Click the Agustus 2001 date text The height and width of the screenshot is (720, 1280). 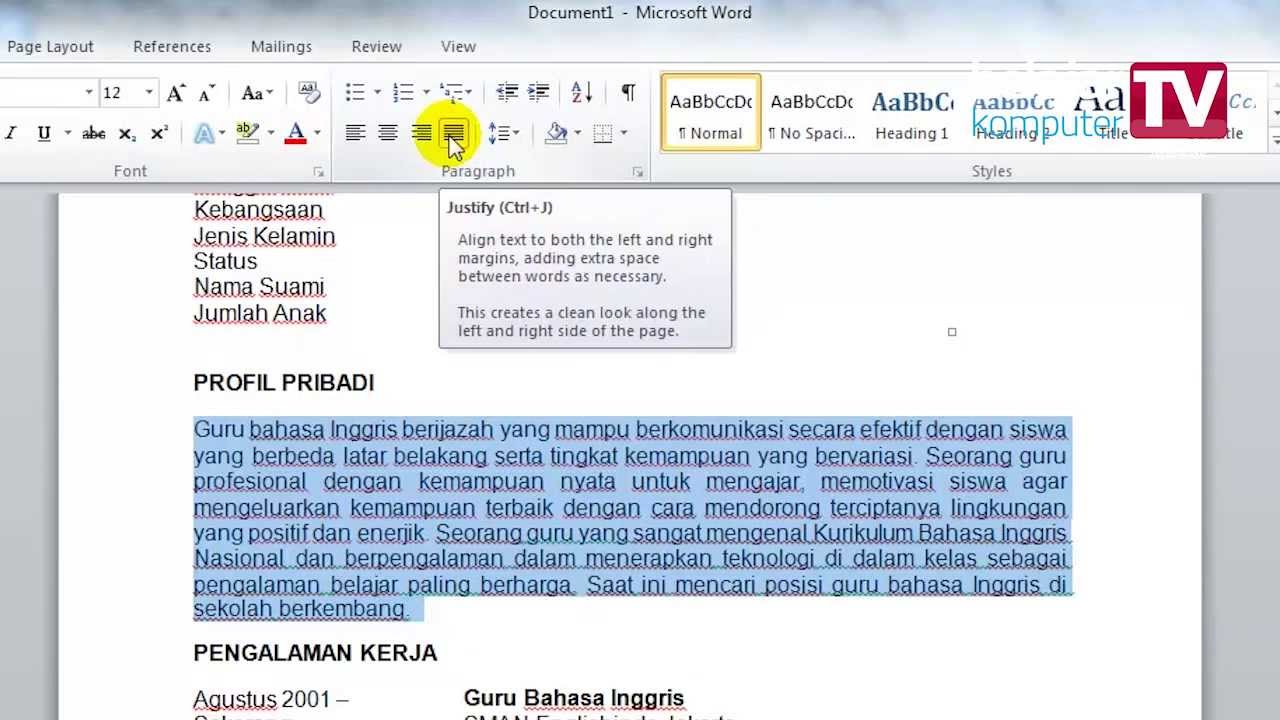(x=271, y=699)
